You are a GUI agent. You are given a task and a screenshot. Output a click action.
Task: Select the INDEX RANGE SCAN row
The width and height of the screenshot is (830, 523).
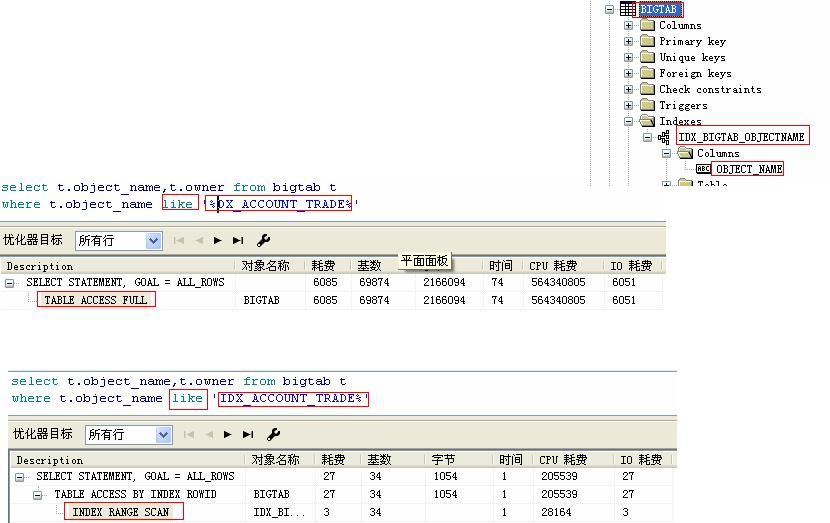[120, 512]
